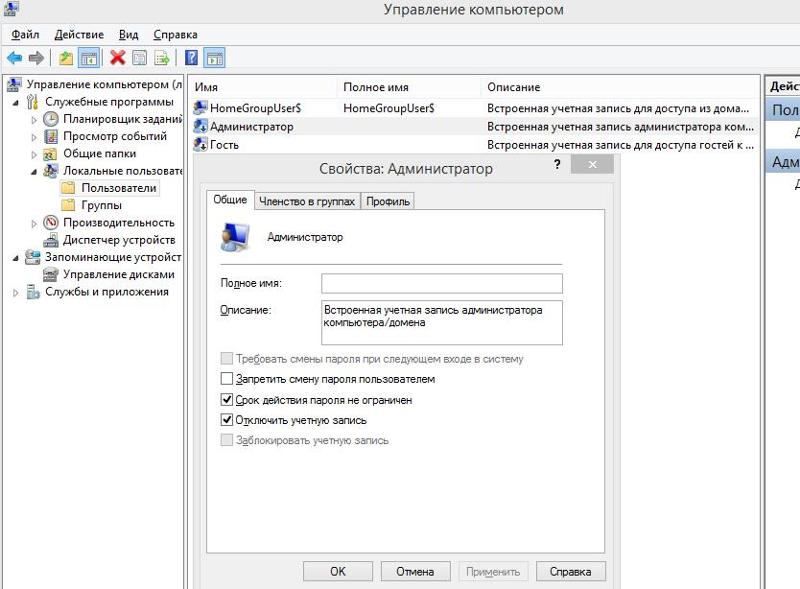This screenshot has height=589, width=800.
Task: Click the Forward arrow in toolbar
Action: coord(36,58)
